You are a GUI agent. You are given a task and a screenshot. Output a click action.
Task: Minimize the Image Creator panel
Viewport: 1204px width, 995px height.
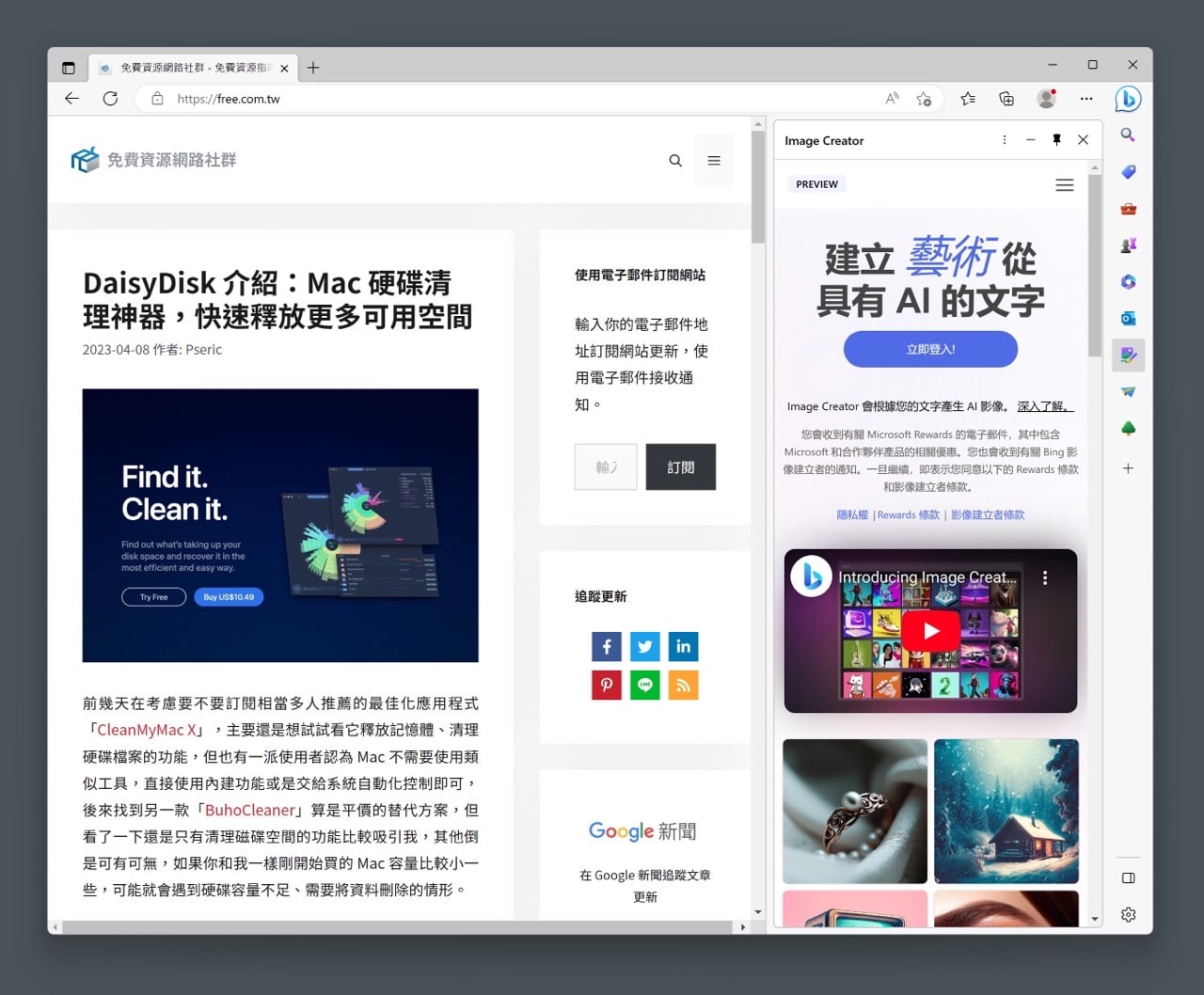pyautogui.click(x=1031, y=140)
